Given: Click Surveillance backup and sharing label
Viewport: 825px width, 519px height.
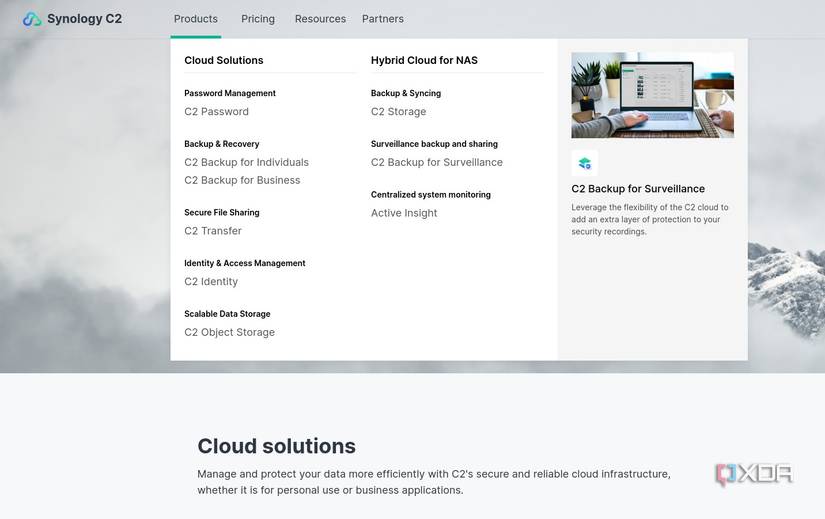Looking at the screenshot, I should point(434,144).
